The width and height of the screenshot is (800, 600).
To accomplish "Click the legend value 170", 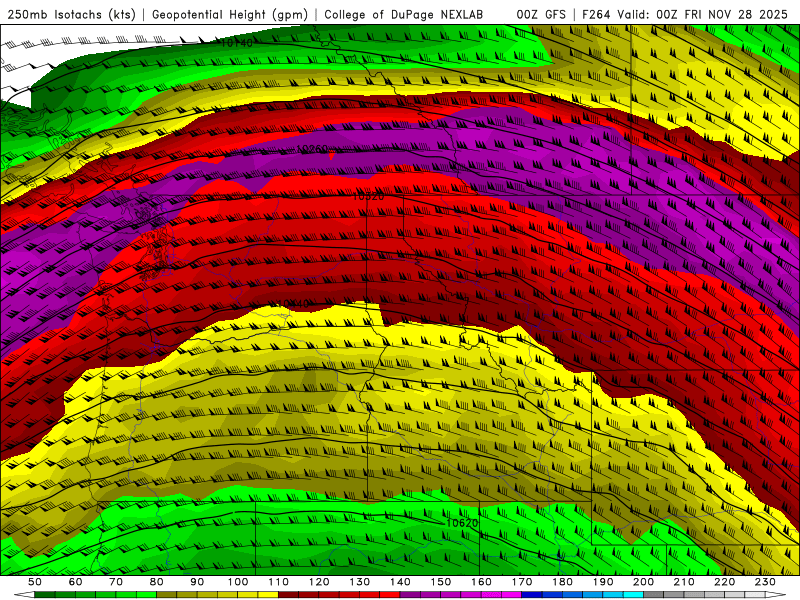I will 522,582.
